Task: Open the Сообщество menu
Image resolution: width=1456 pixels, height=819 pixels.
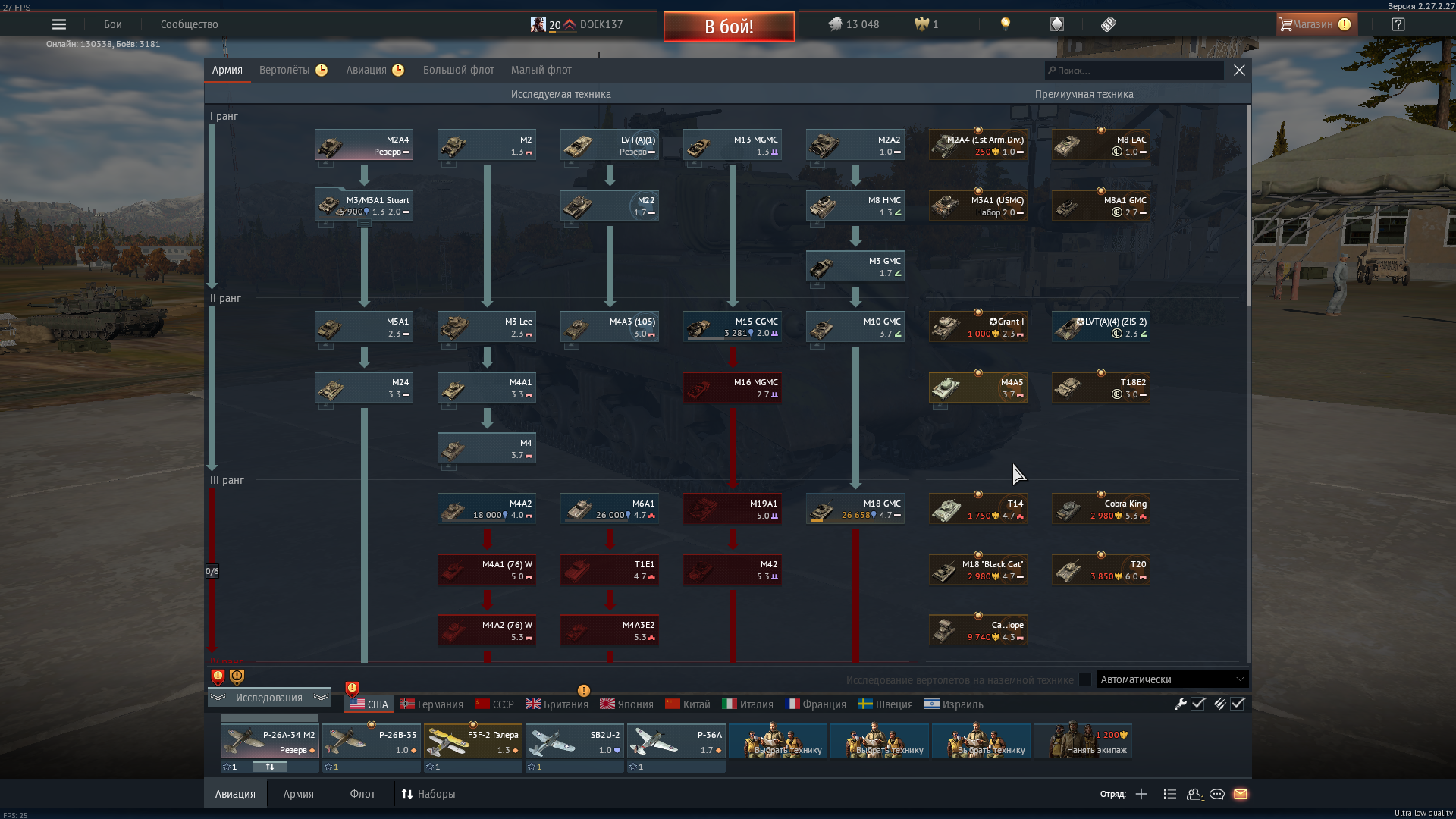Action: (190, 24)
